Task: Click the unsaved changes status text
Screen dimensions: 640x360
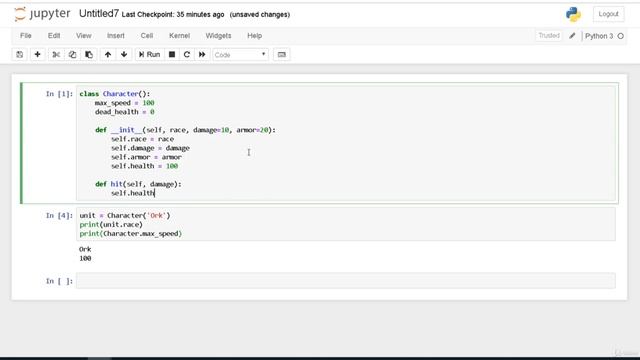Action: (260, 14)
